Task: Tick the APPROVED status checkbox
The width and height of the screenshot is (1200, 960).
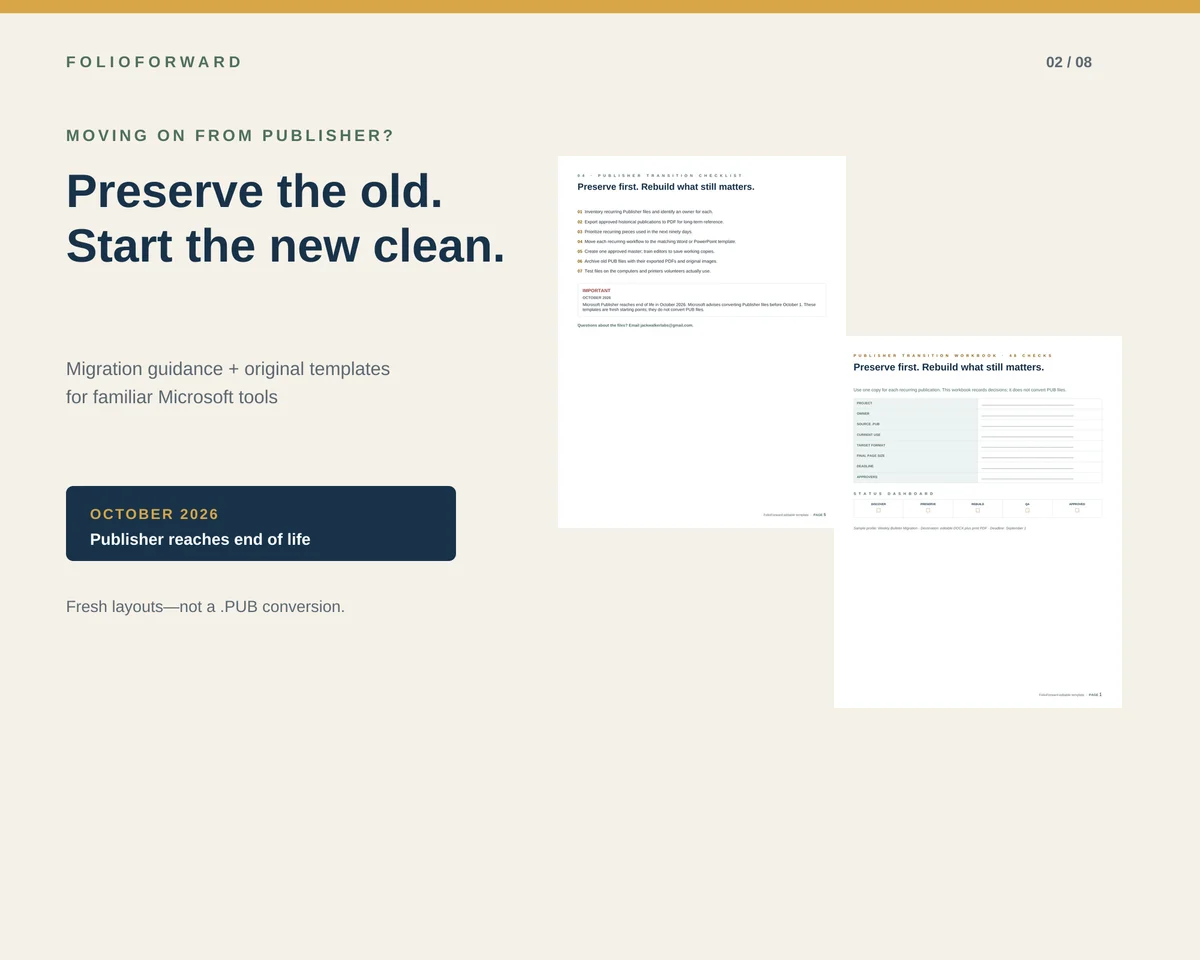Action: [1077, 510]
